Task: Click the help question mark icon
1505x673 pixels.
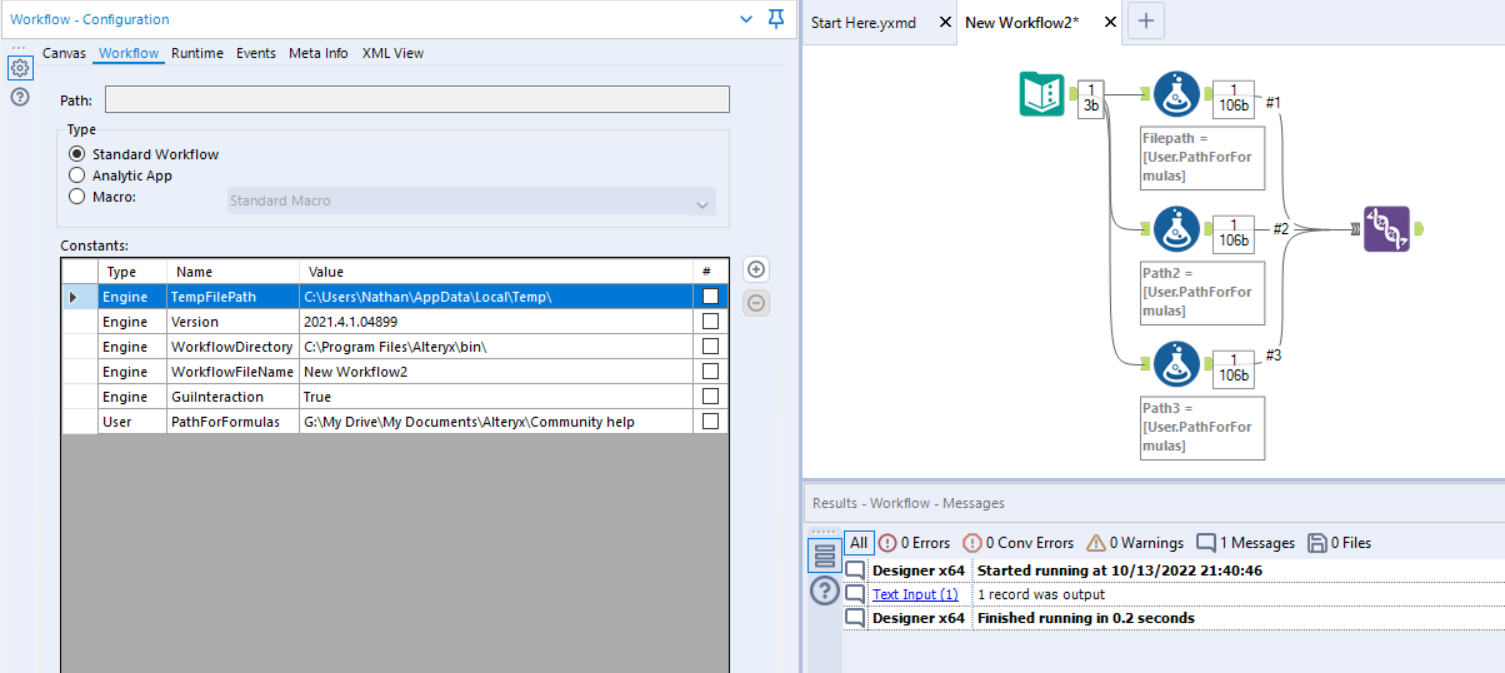Action: click(x=18, y=97)
